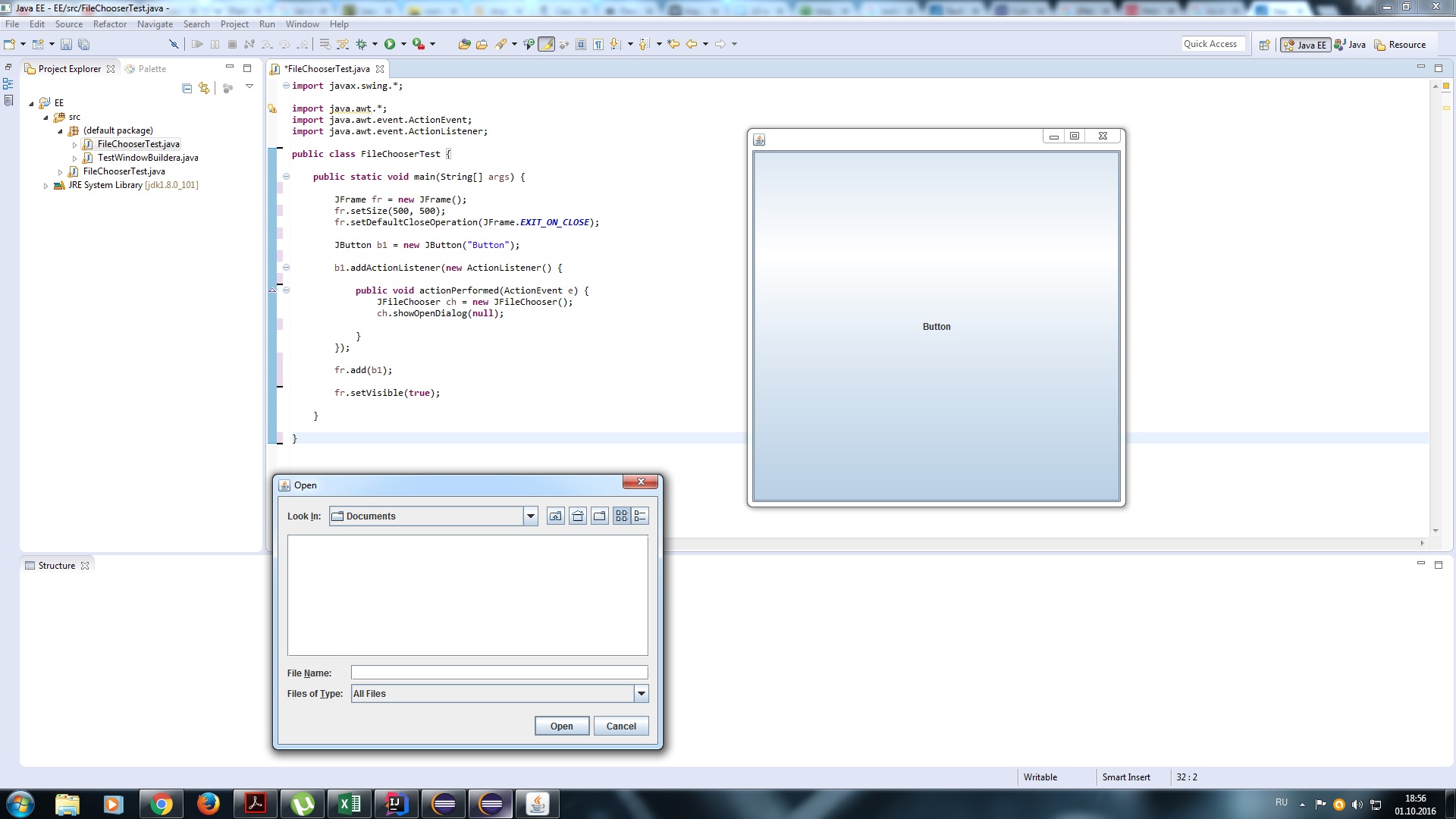Collapse the EE project node
This screenshot has width=1456, height=819.
(31, 103)
